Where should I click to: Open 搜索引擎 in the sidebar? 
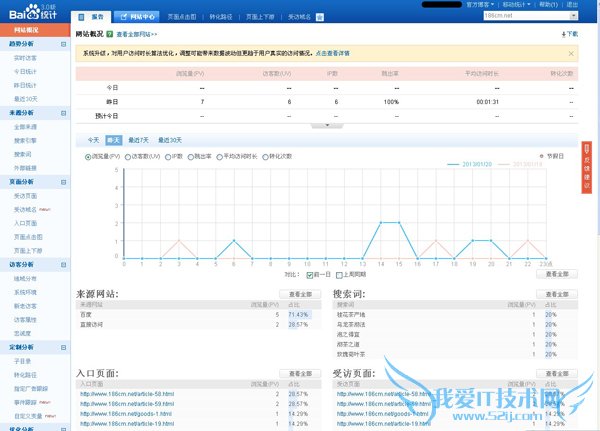tap(25, 141)
